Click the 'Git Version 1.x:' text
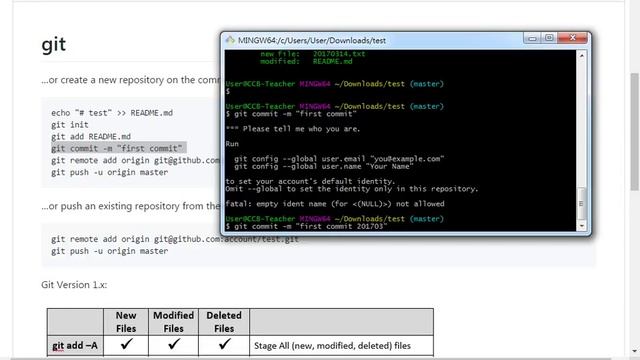This screenshot has width=640, height=360. 74,284
